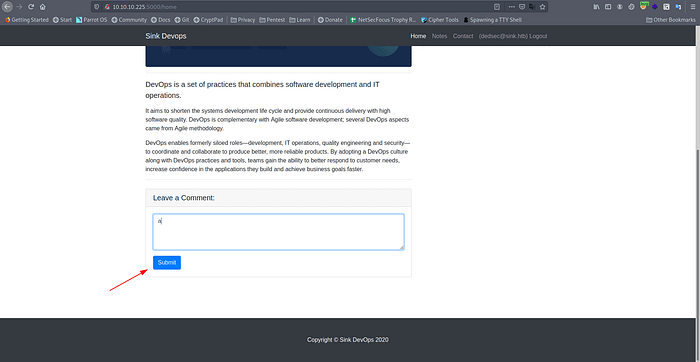Click the Save to Pocket icon
This screenshot has width=700, height=362.
522,7
